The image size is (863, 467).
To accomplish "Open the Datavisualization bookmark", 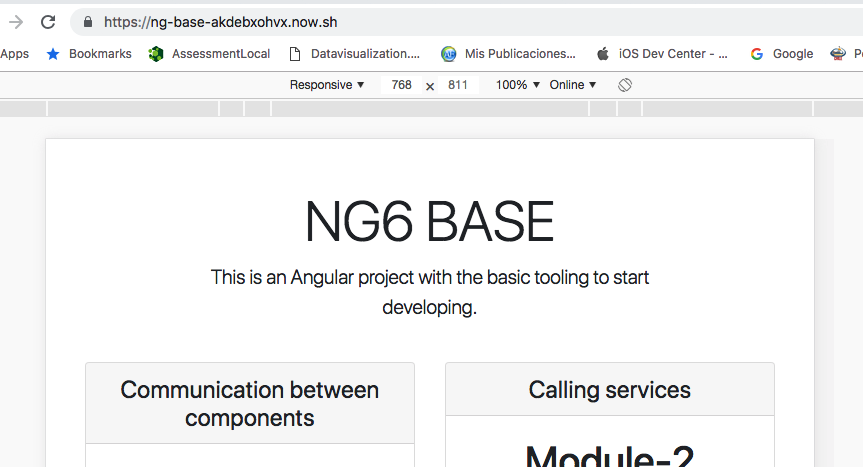I will [365, 54].
